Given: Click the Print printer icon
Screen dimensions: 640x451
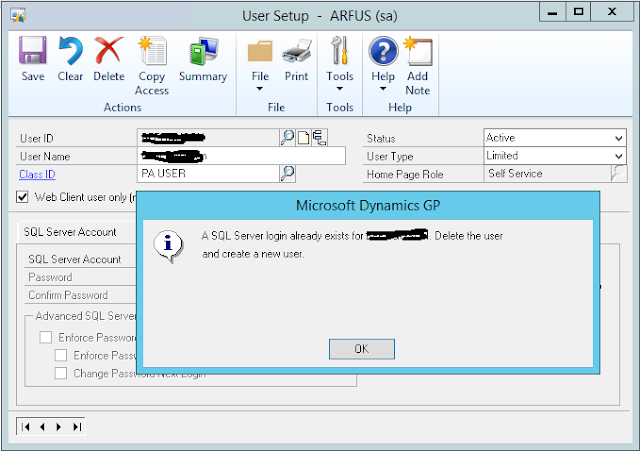Looking at the screenshot, I should pyautogui.click(x=297, y=51).
